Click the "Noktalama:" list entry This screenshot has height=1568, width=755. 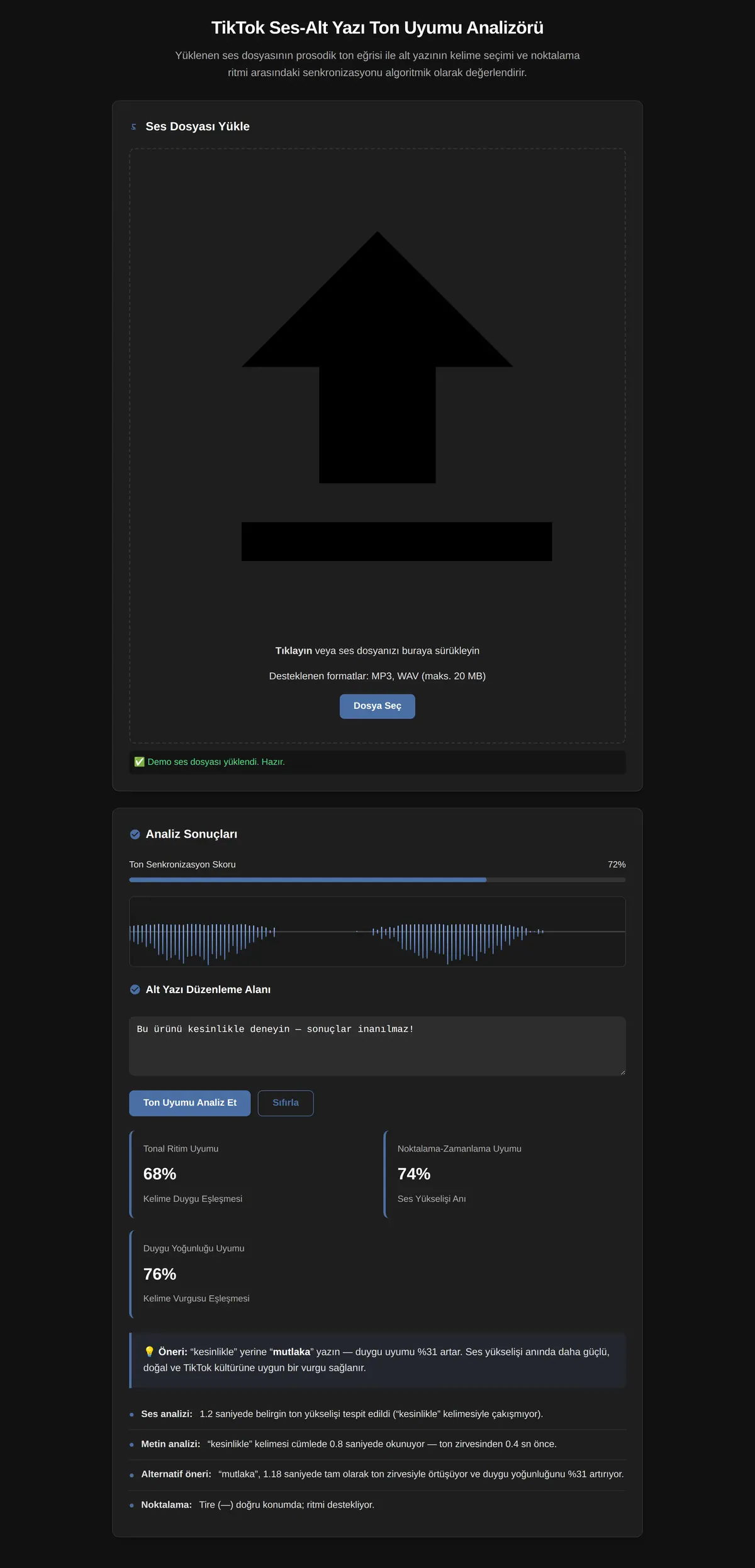coord(377,1505)
